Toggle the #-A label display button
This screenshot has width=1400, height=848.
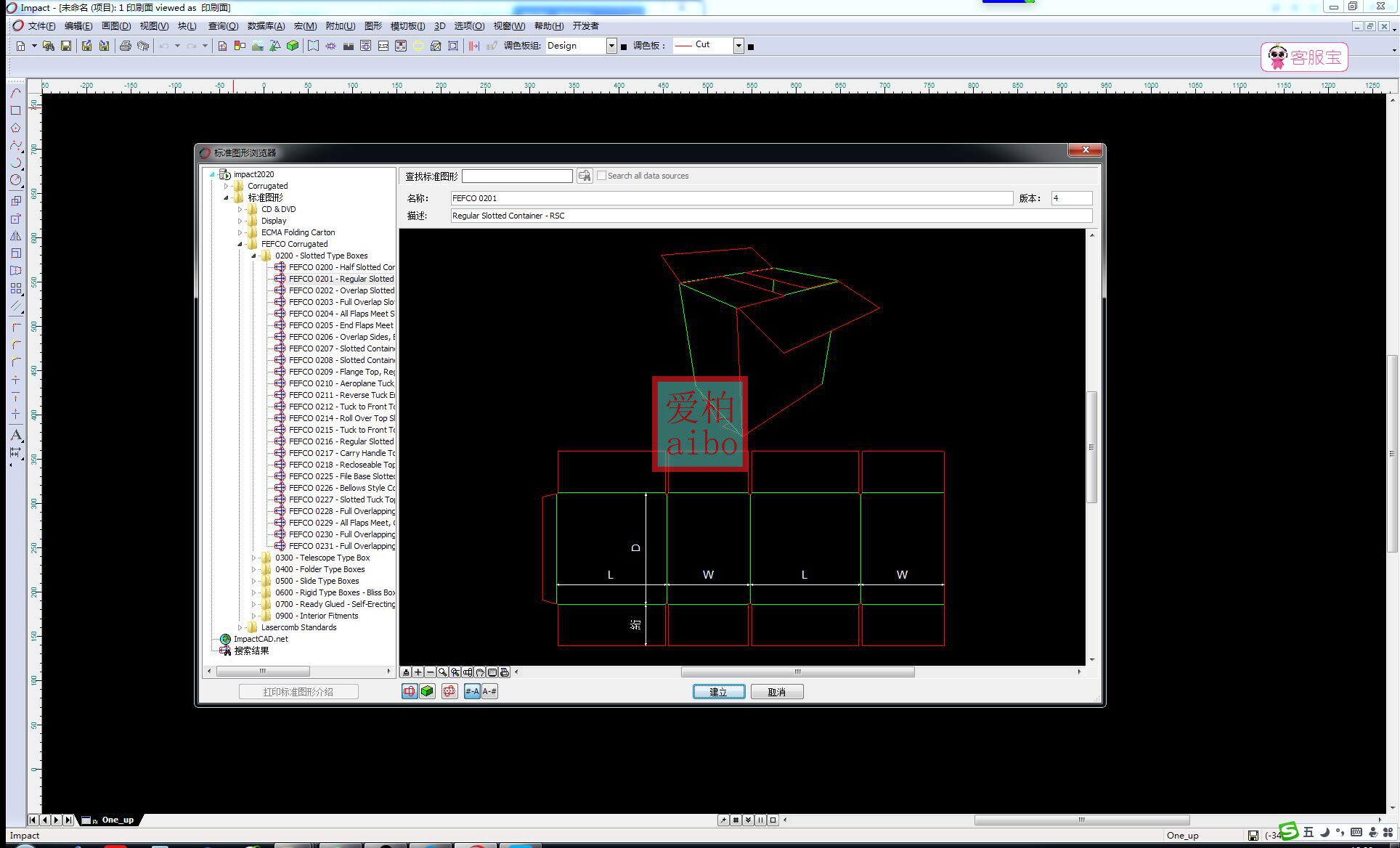(x=472, y=691)
